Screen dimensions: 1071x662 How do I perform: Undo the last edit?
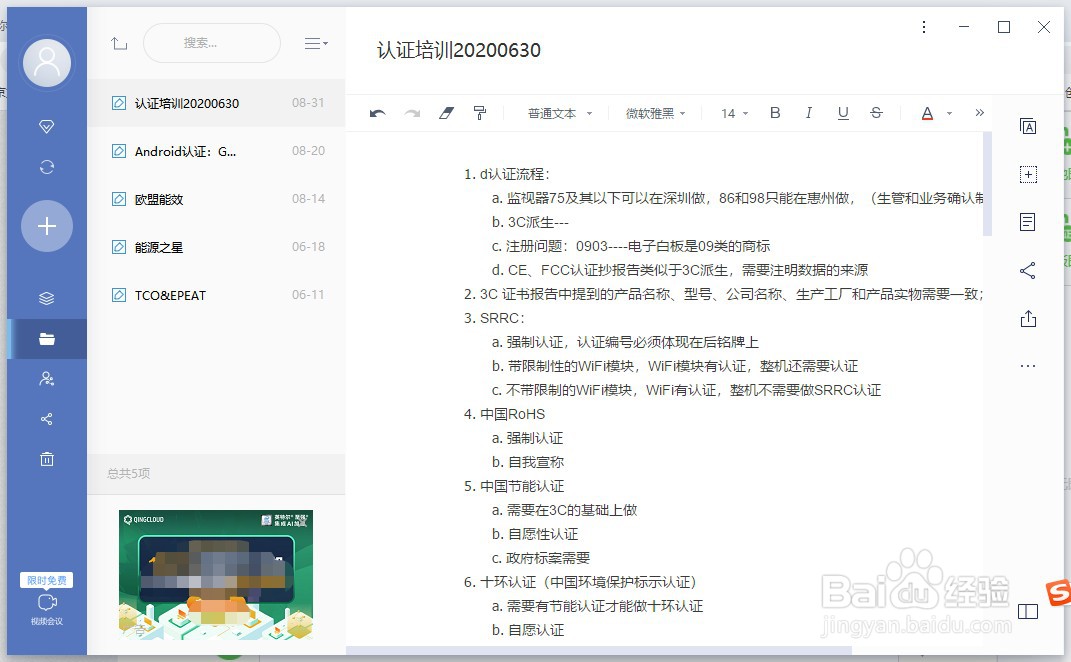[377, 113]
